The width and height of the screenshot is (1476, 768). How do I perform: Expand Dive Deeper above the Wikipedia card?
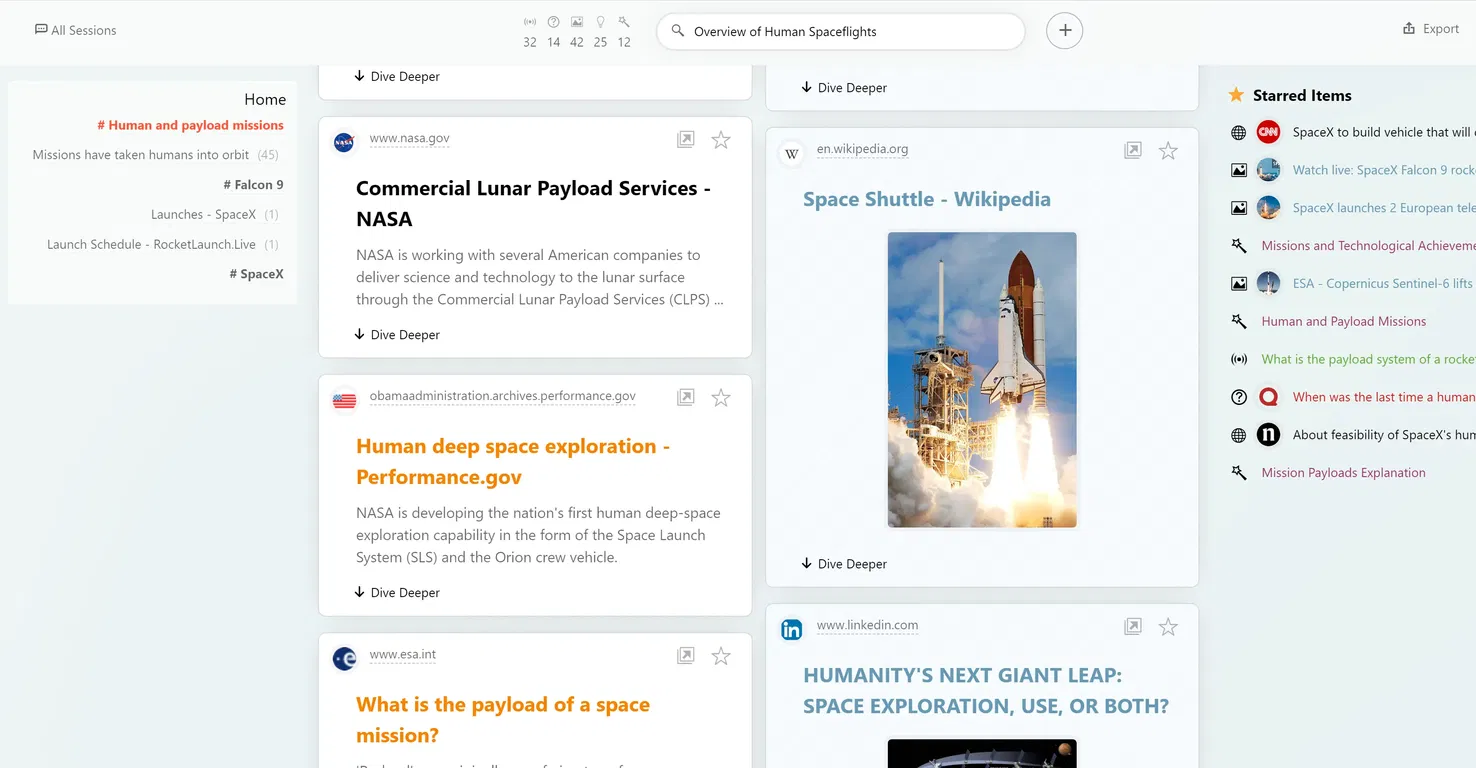pyautogui.click(x=844, y=88)
